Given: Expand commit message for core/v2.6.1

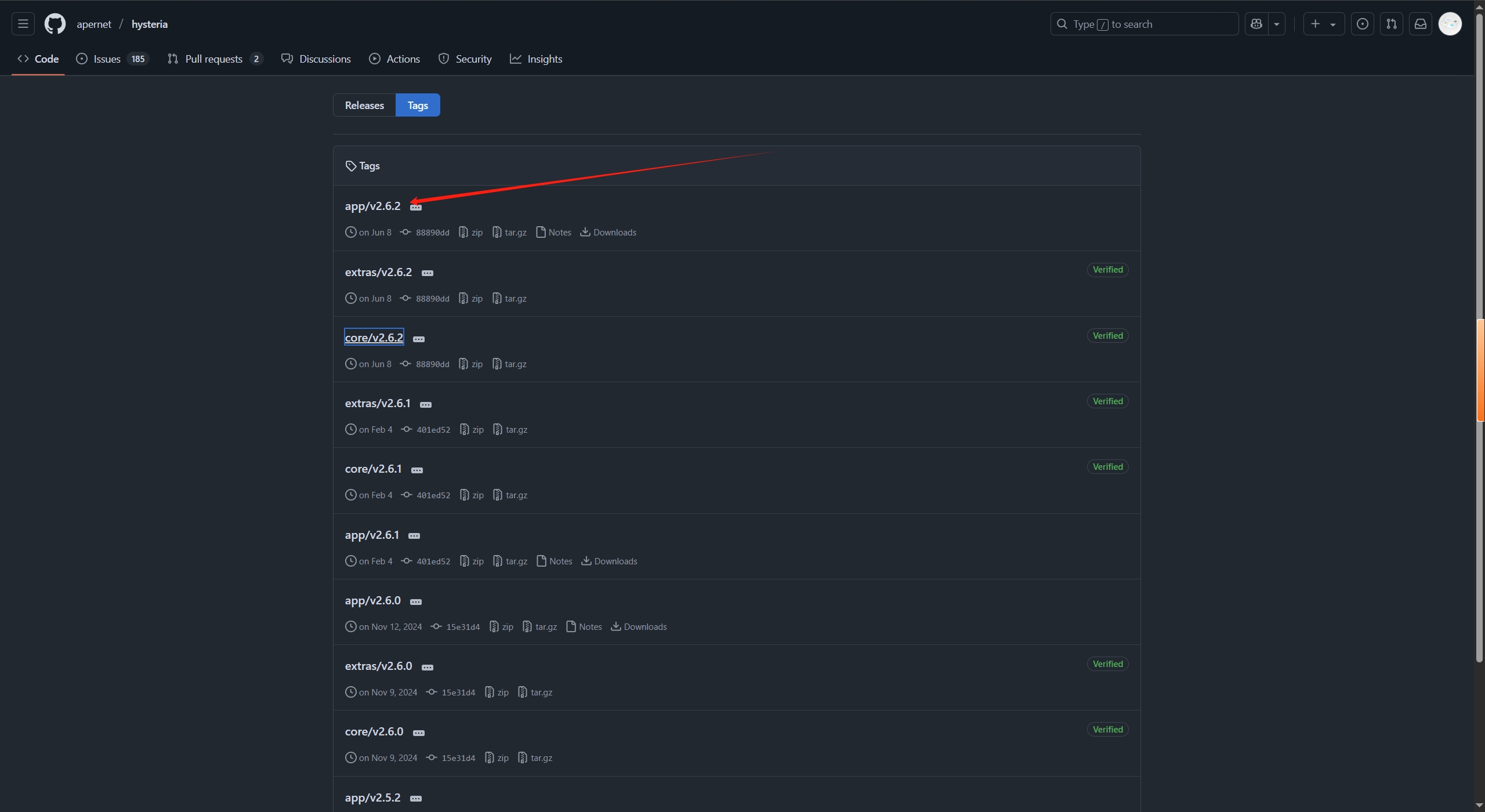Looking at the screenshot, I should (x=417, y=470).
